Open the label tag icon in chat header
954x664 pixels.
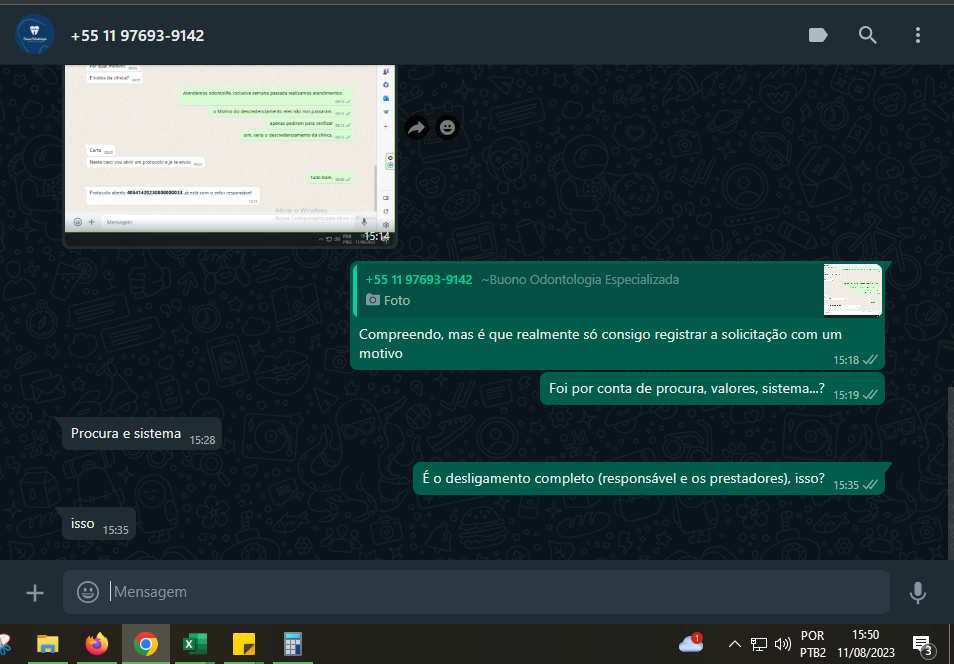pos(817,35)
